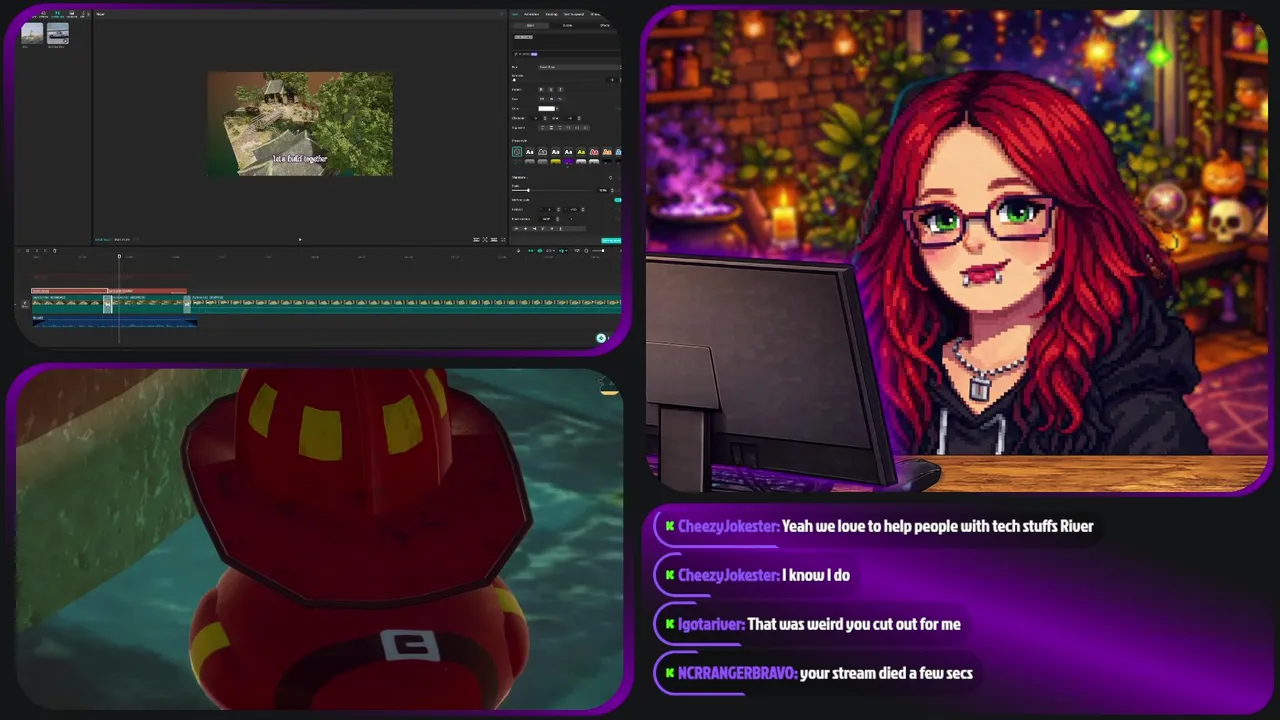Screen dimensions: 1280x720
Task: Switch to the Text-to-speech tab
Action: click(x=574, y=14)
